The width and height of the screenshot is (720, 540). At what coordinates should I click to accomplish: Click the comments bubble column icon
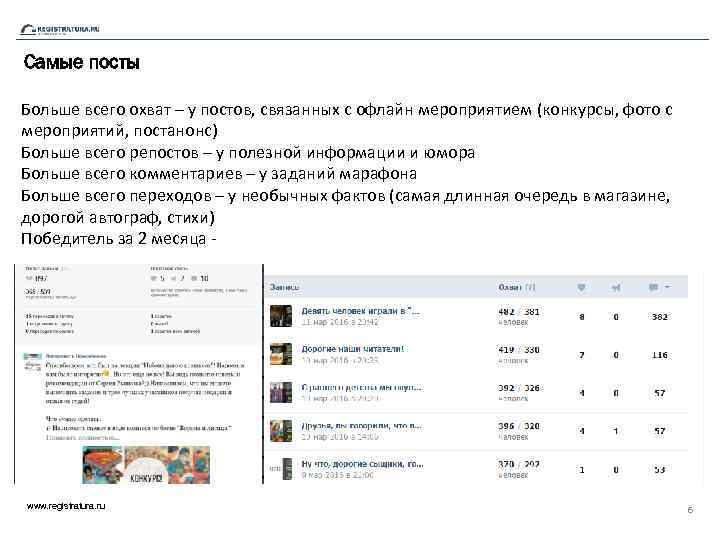[653, 287]
